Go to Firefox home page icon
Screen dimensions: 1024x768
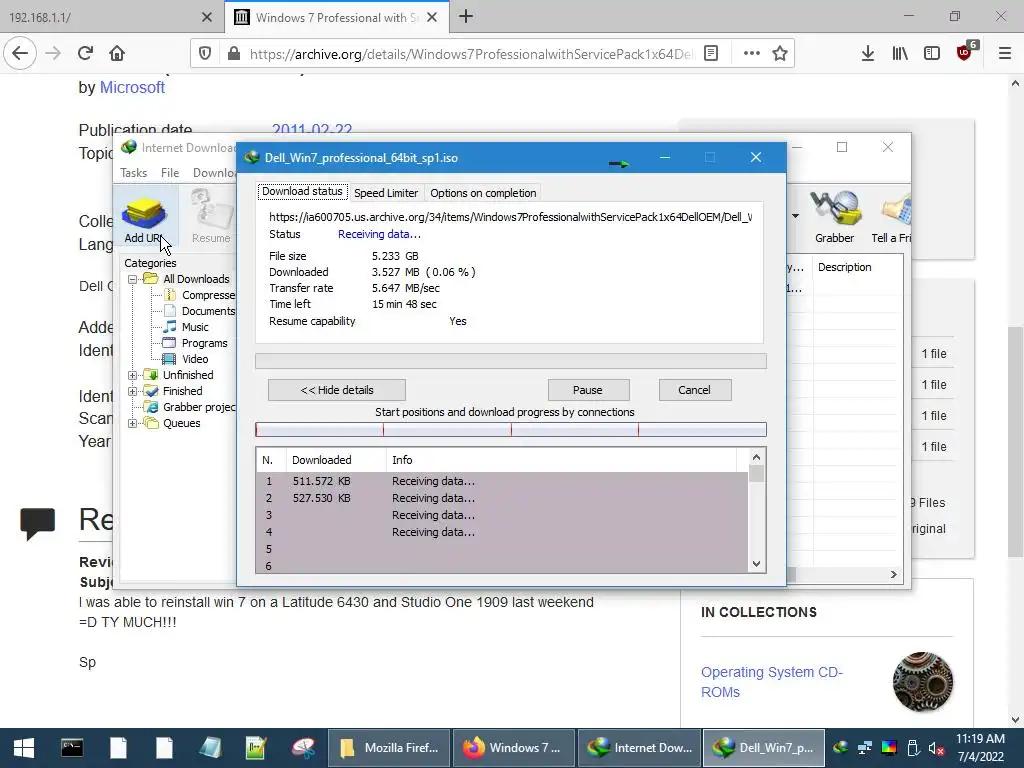pos(117,54)
